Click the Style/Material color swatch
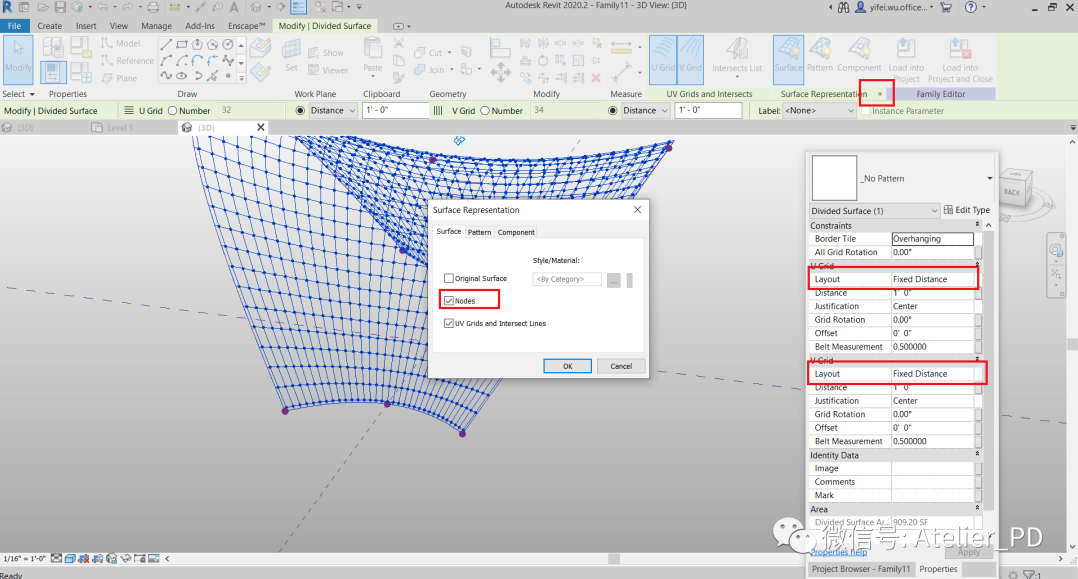 [630, 280]
